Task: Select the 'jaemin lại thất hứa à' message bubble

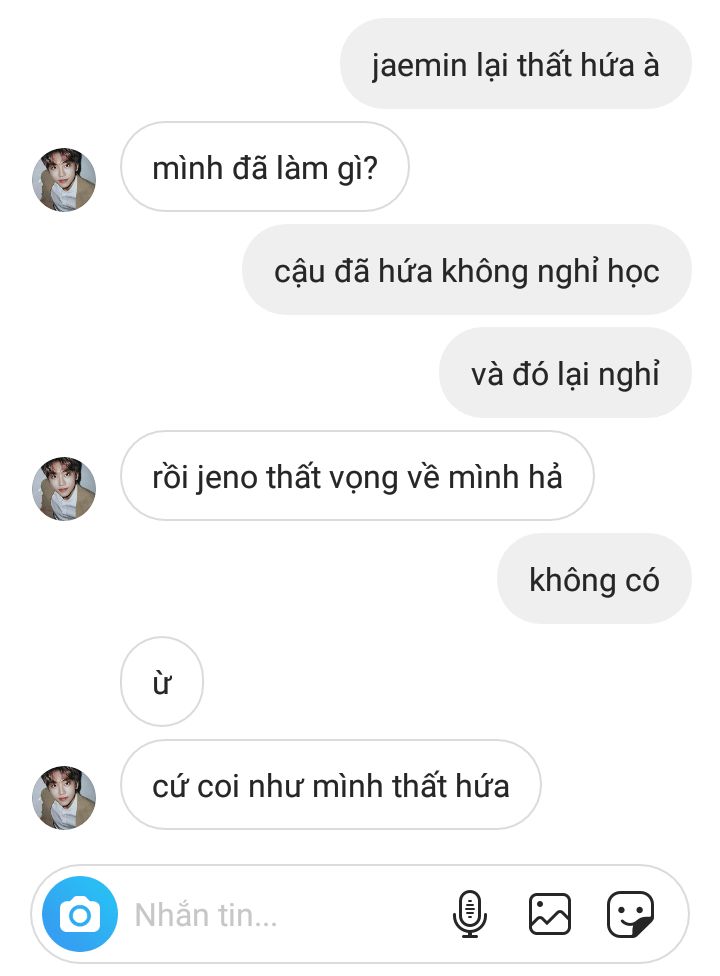Action: (x=516, y=64)
